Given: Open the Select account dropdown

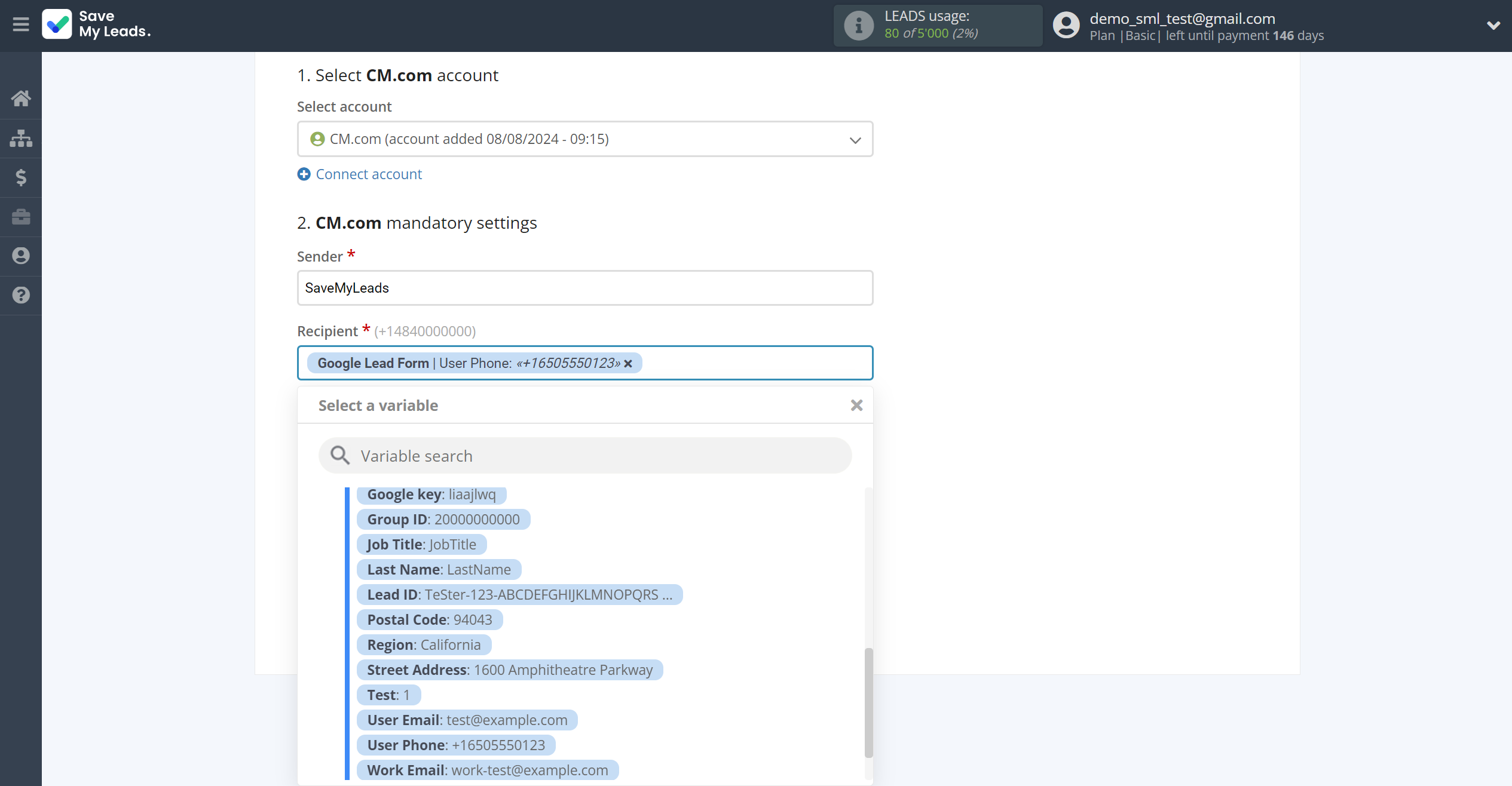Looking at the screenshot, I should pos(585,139).
